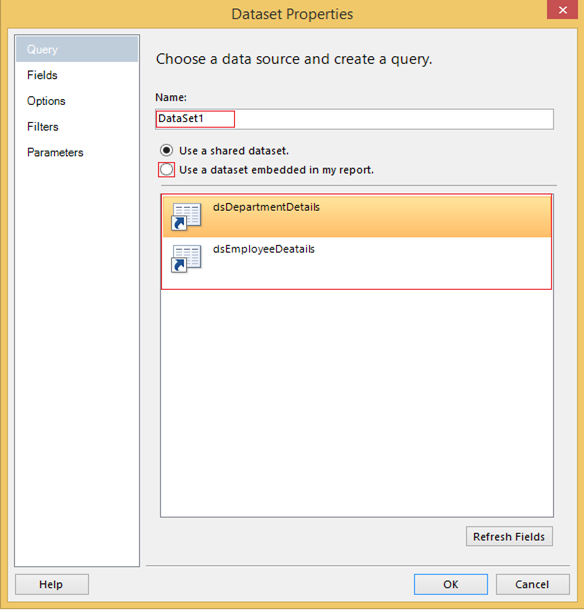The image size is (584, 612).
Task: Click the empty area of the dataset list
Action: point(356,402)
